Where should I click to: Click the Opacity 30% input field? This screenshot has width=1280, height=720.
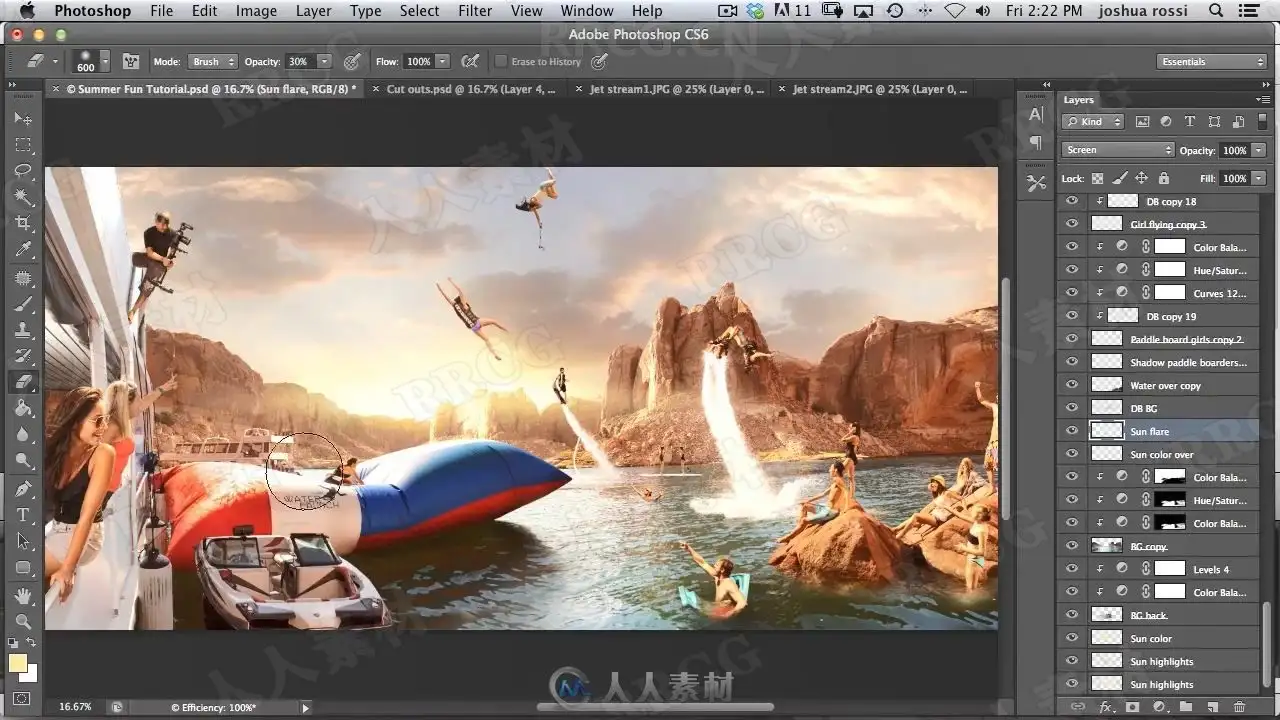click(299, 62)
